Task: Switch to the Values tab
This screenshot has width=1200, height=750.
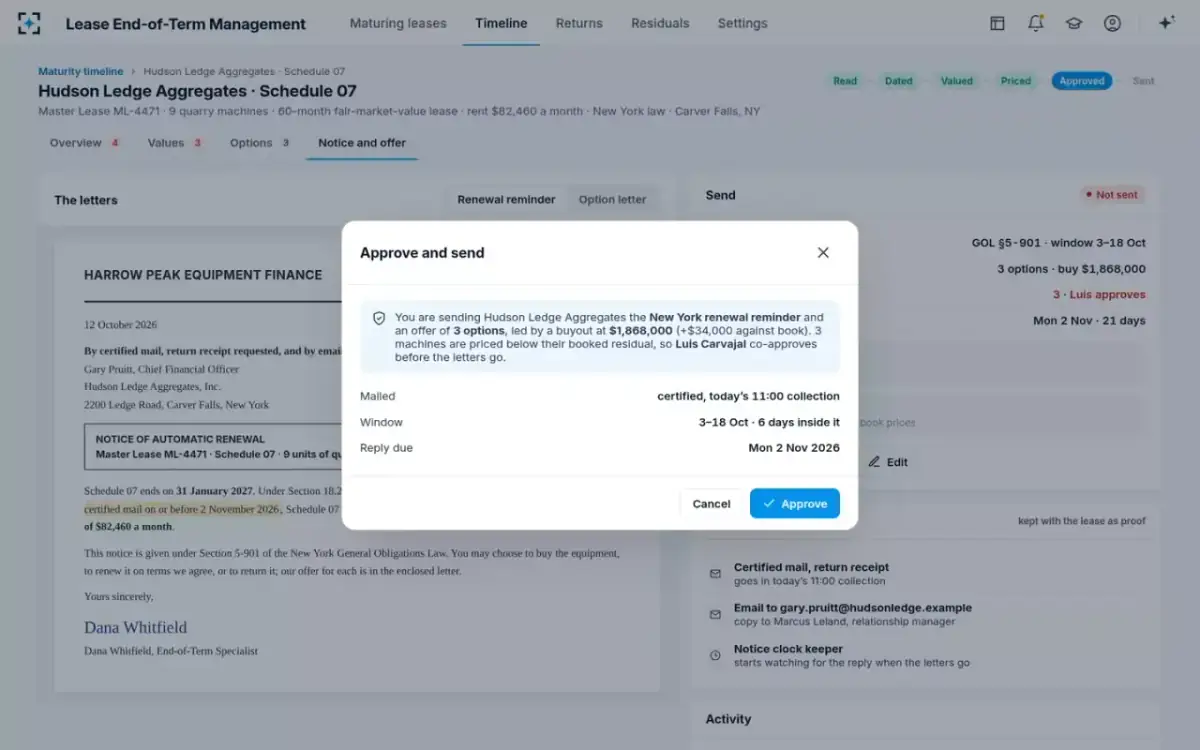Action: pyautogui.click(x=174, y=143)
